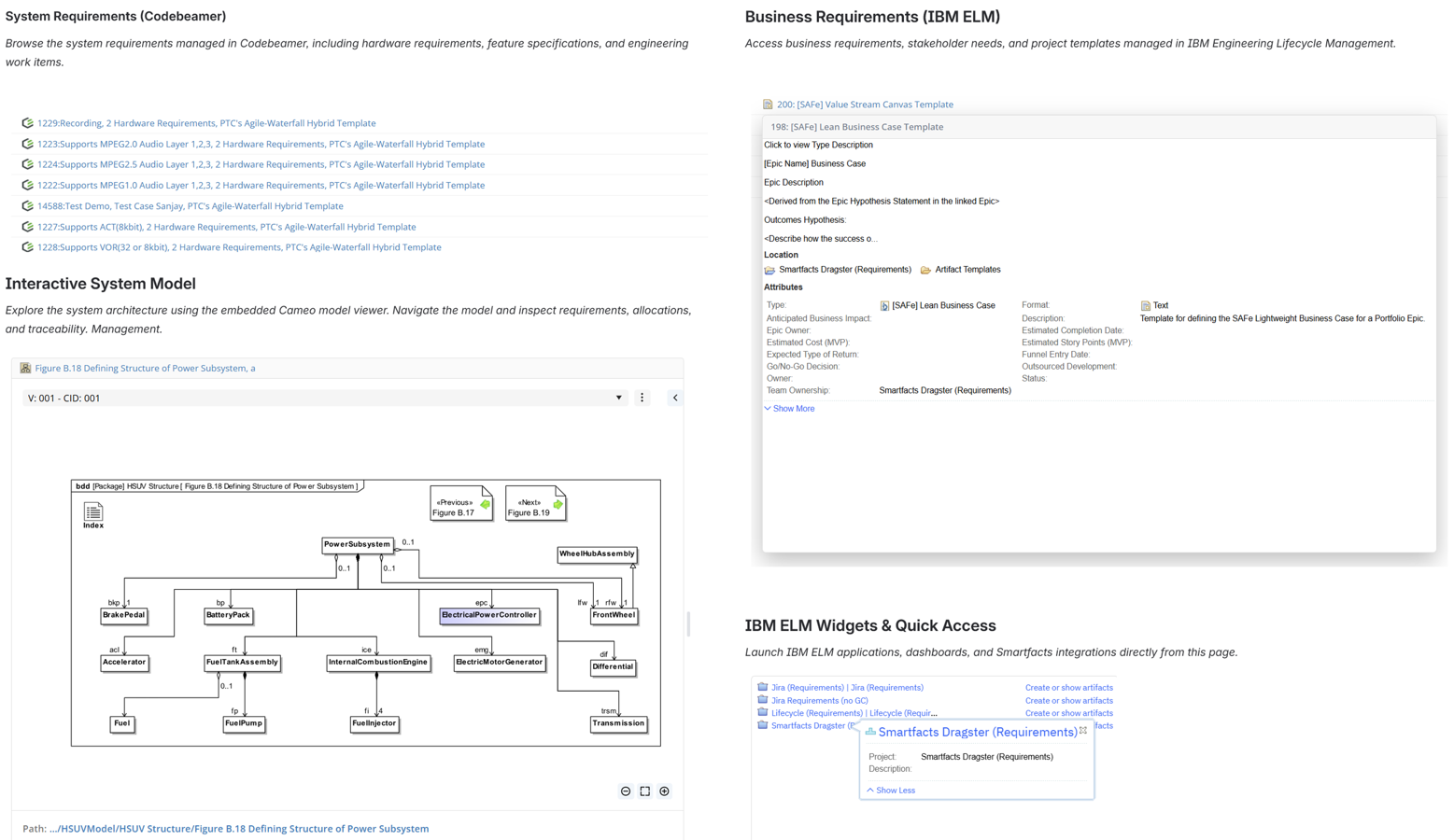Click requirement icon beside 1224:Supports MPEG2.5

point(27,164)
